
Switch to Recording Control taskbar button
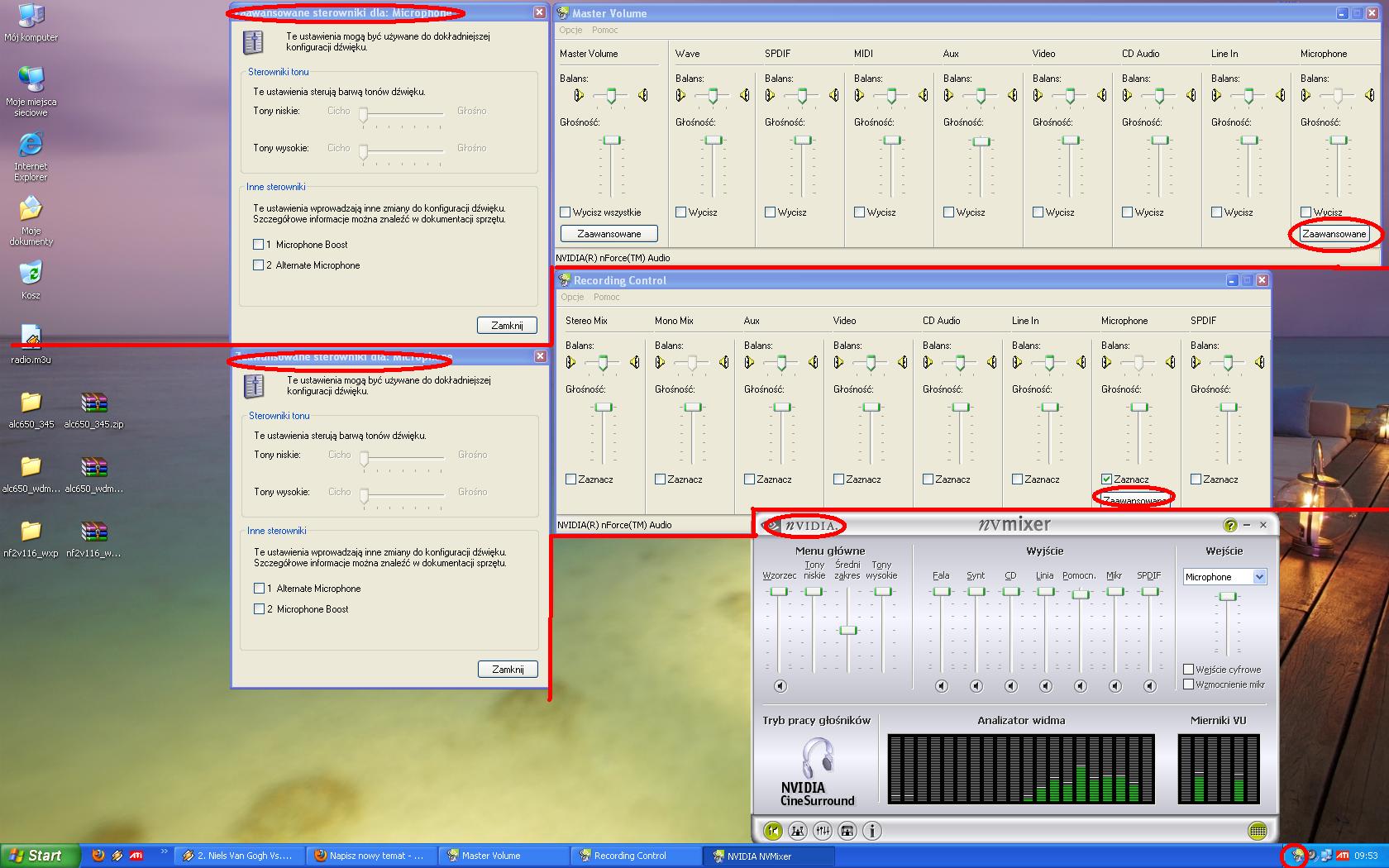point(636,856)
